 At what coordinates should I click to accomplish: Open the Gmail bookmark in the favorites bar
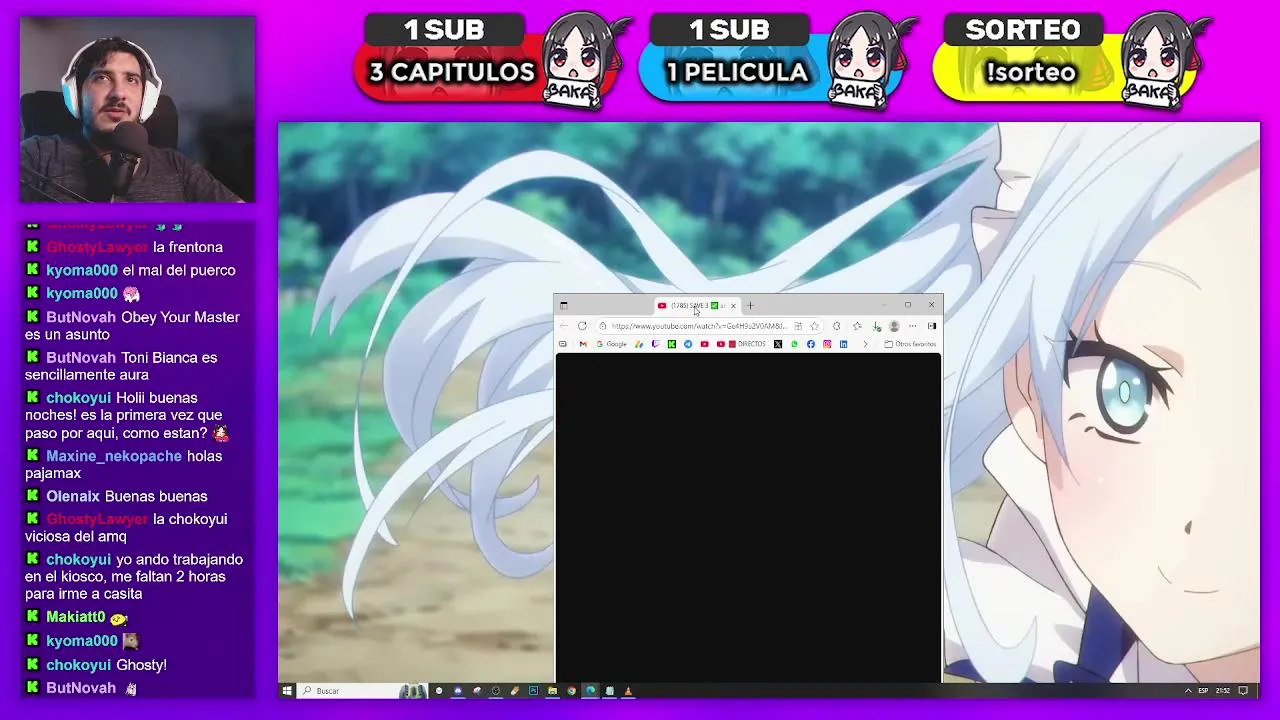coord(583,344)
